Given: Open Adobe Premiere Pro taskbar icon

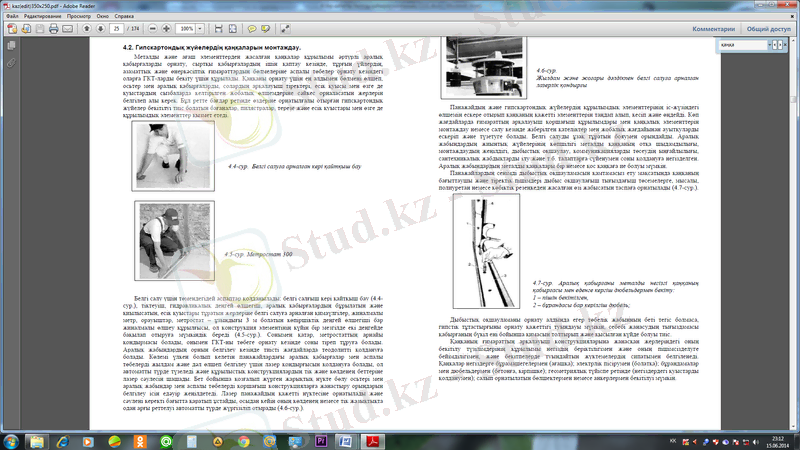Looking at the screenshot, I should 321,441.
